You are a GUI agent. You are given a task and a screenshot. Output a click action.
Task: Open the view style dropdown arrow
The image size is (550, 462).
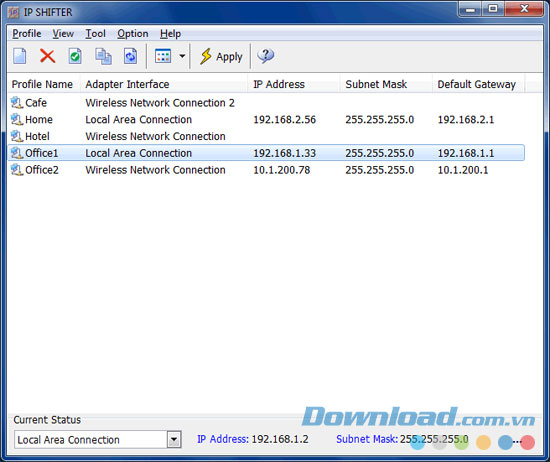pos(182,56)
